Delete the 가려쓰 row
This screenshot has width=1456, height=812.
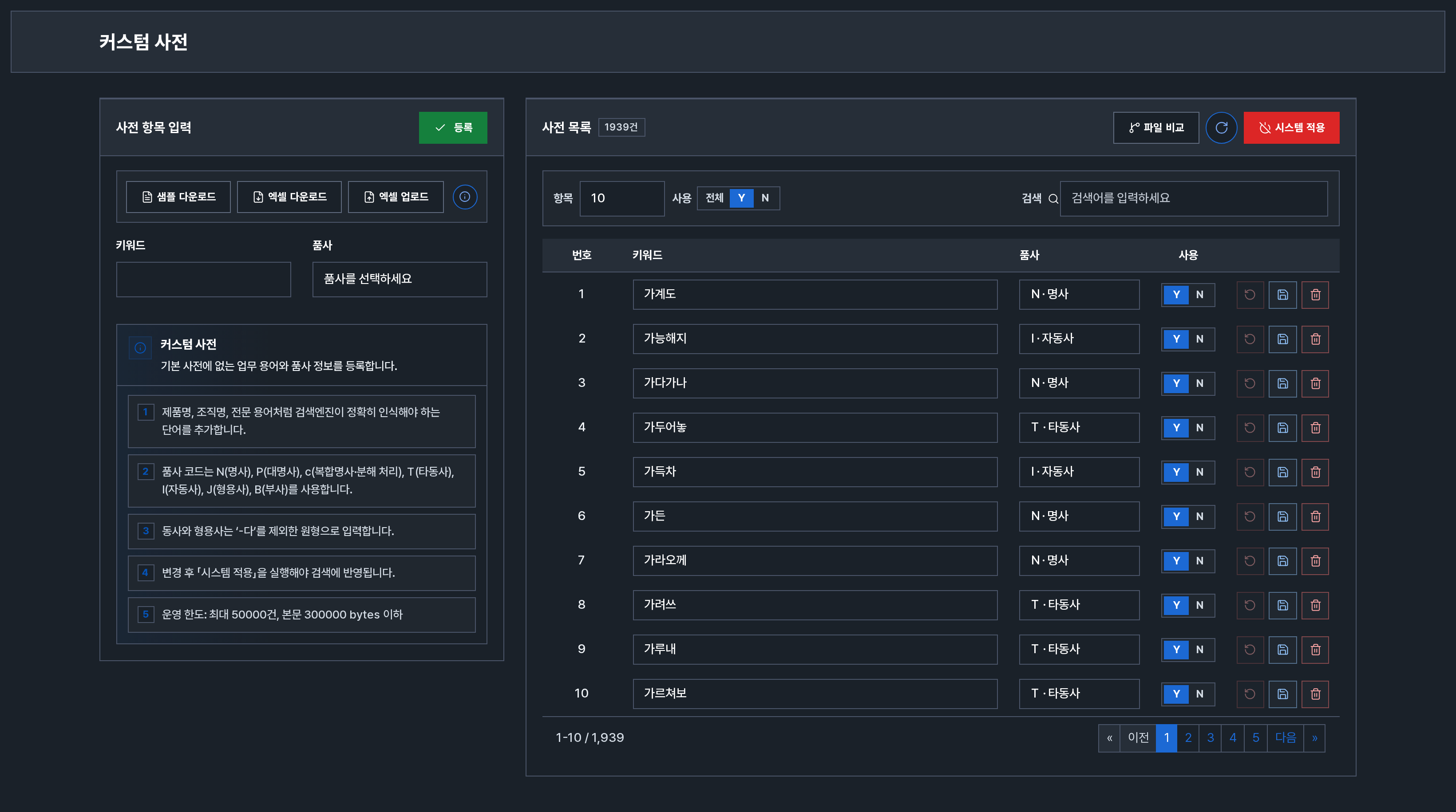(x=1315, y=605)
